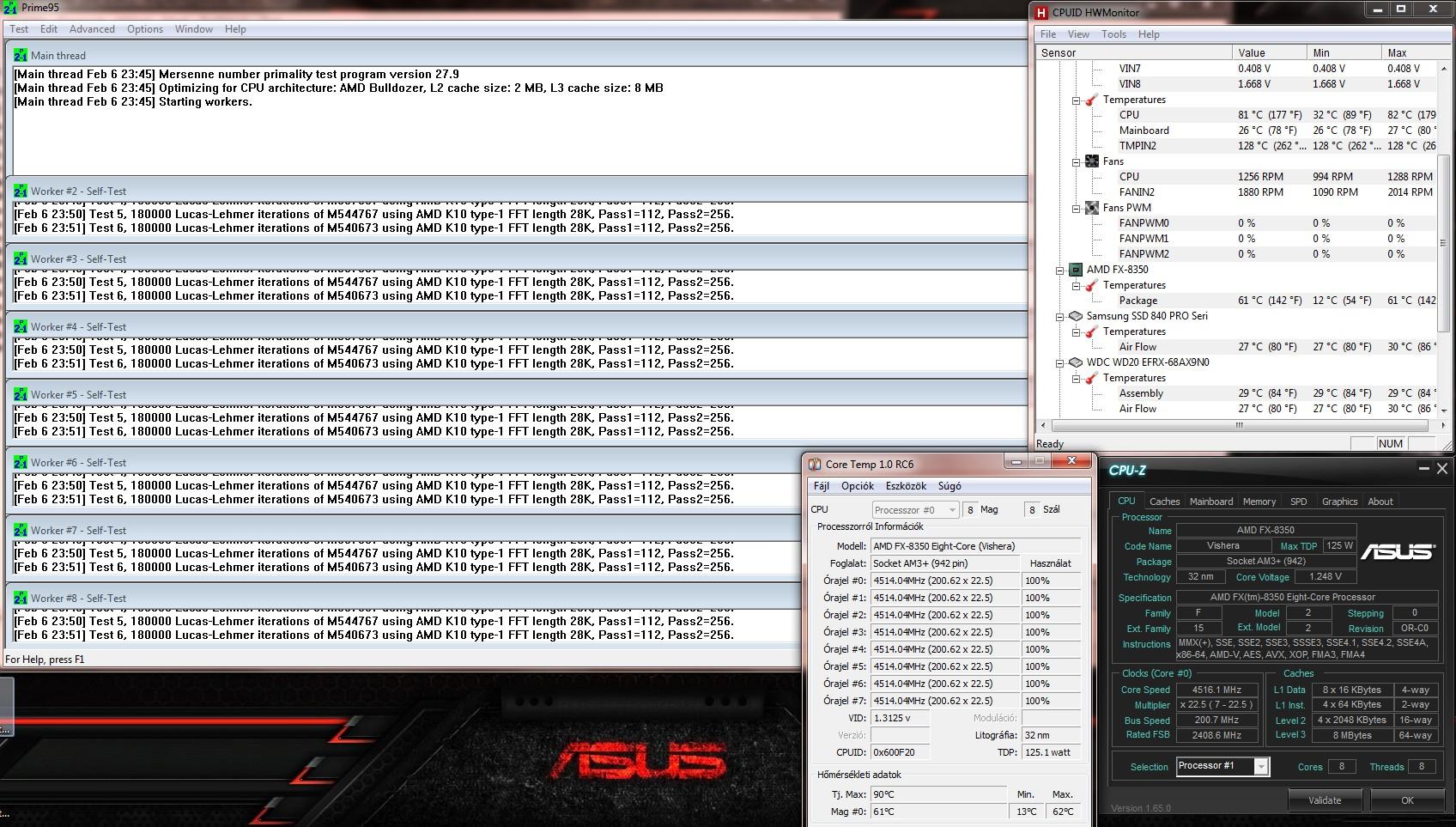
Task: Open the Options menu in Prime95
Action: click(x=145, y=29)
